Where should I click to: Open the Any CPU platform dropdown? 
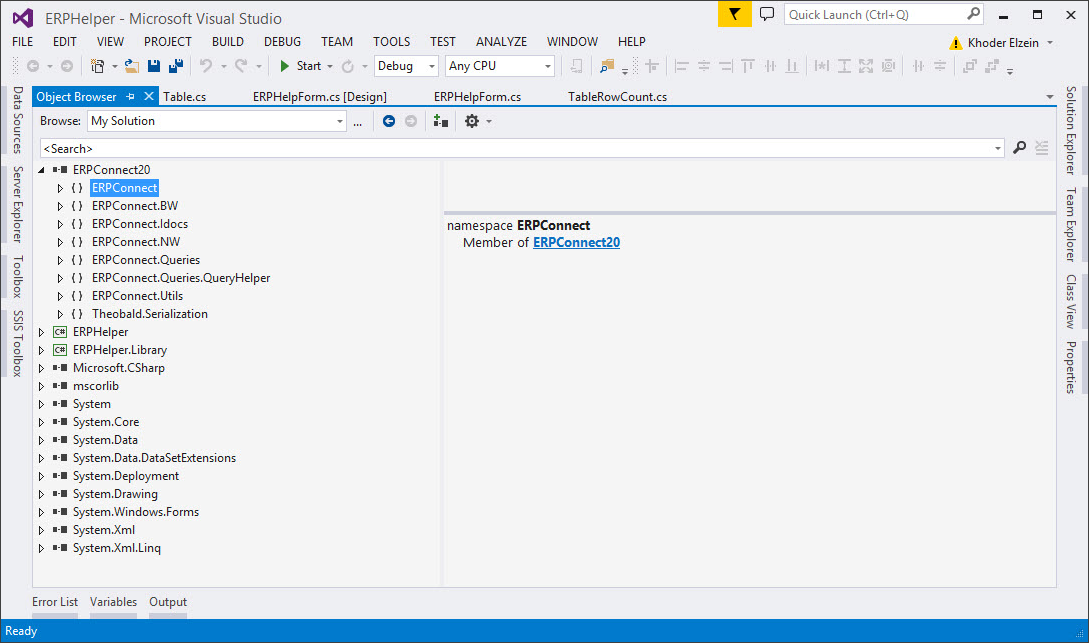pyautogui.click(x=547, y=66)
